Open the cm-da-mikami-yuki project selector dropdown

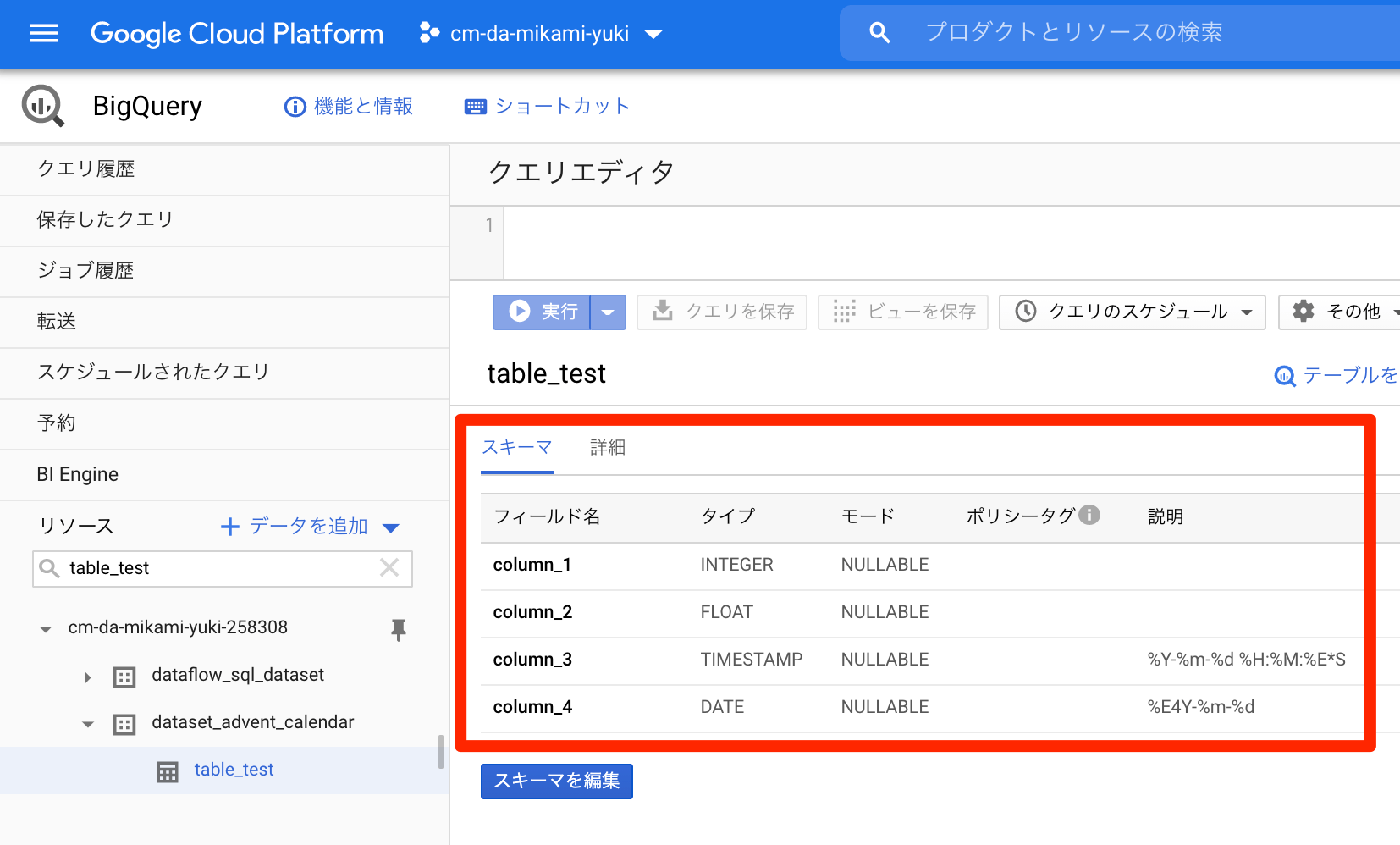653,34
